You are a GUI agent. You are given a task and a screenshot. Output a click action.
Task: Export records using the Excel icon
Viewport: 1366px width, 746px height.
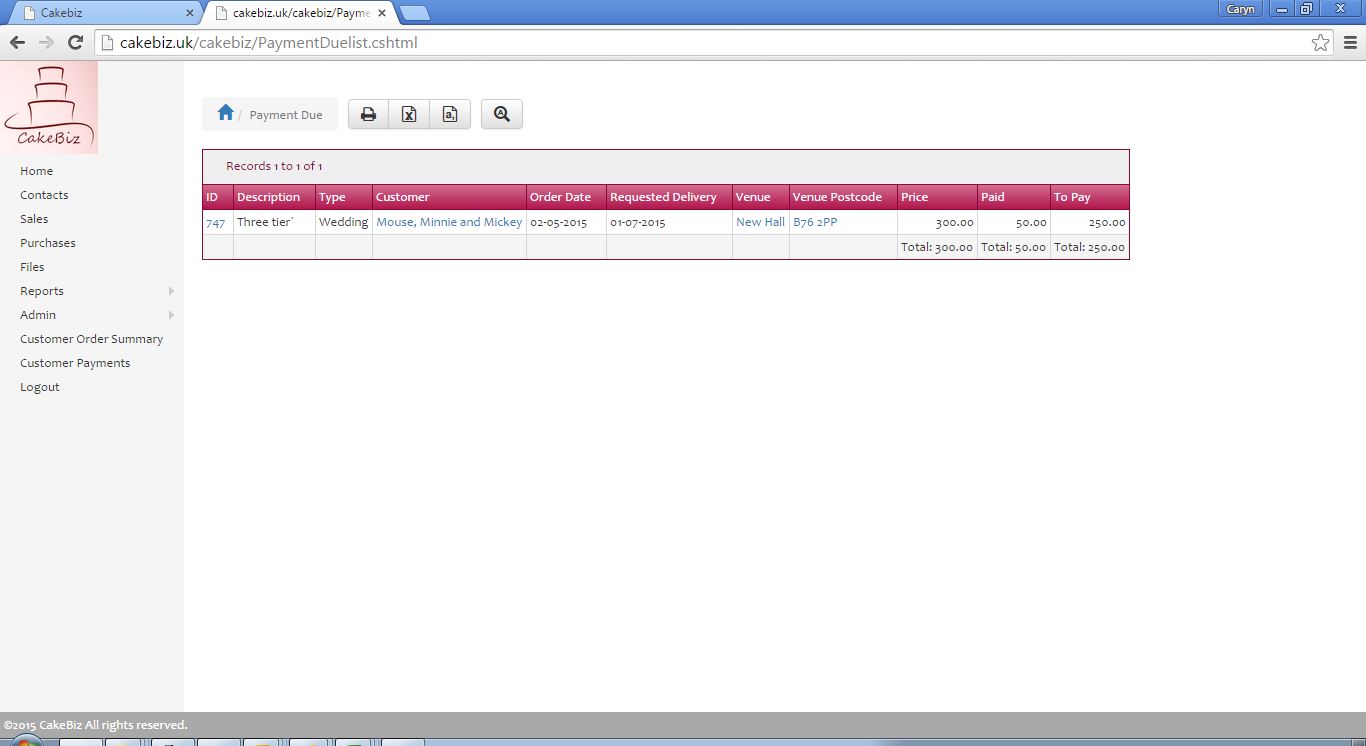coord(409,113)
